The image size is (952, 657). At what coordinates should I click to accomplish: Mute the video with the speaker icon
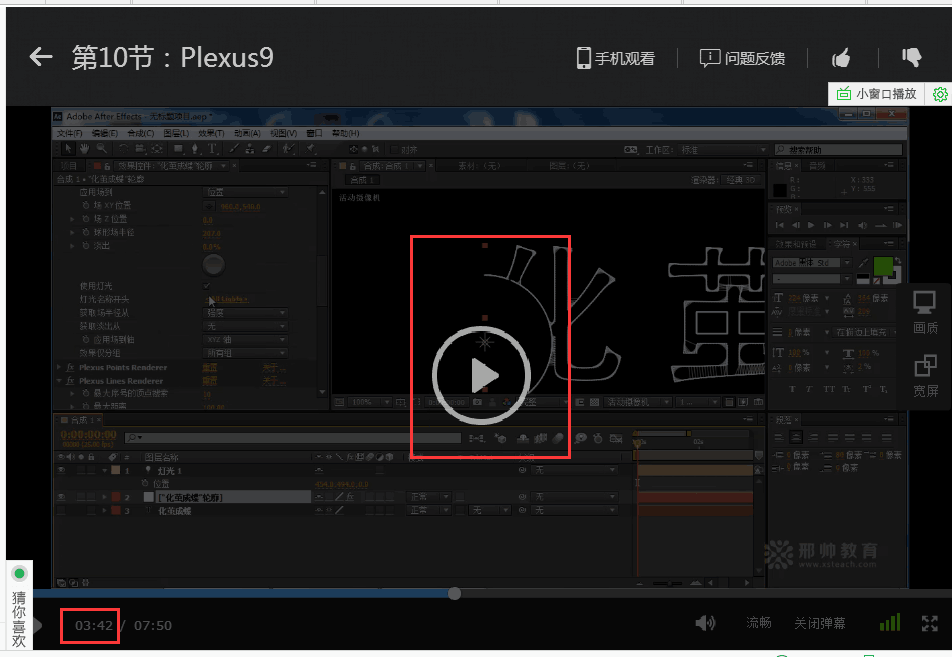pyautogui.click(x=706, y=623)
